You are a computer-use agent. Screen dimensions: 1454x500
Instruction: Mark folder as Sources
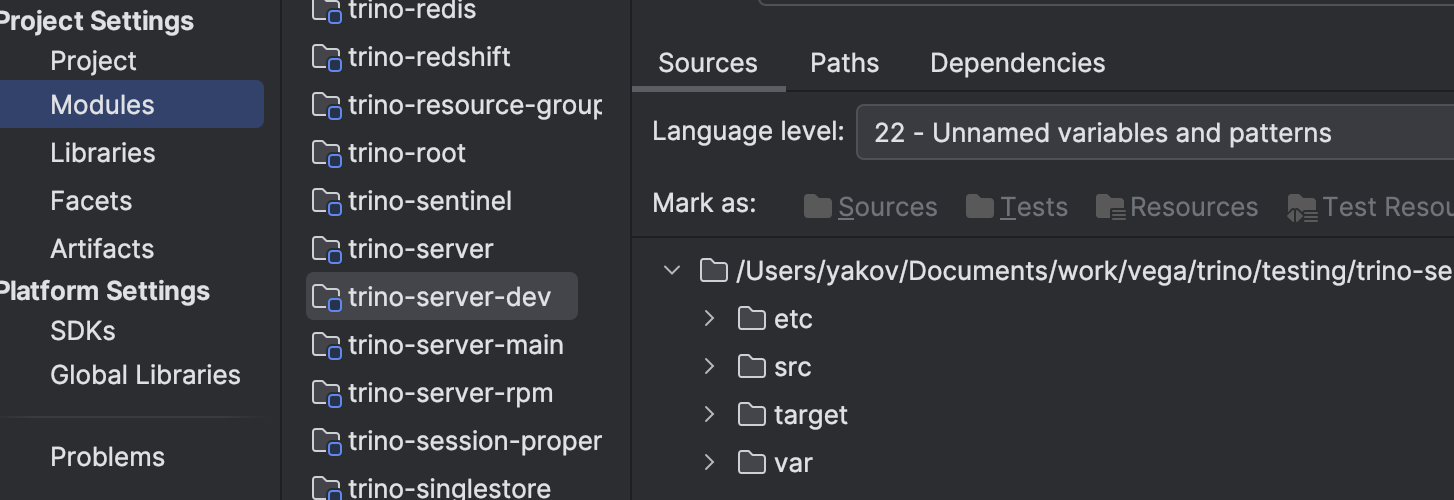pyautogui.click(x=871, y=207)
